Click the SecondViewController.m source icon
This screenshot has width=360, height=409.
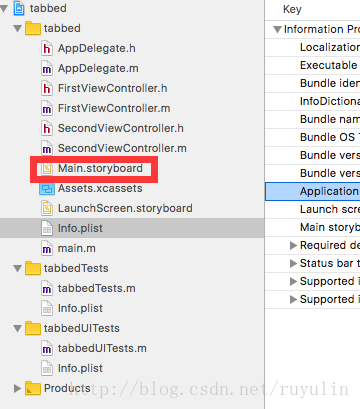[47, 148]
